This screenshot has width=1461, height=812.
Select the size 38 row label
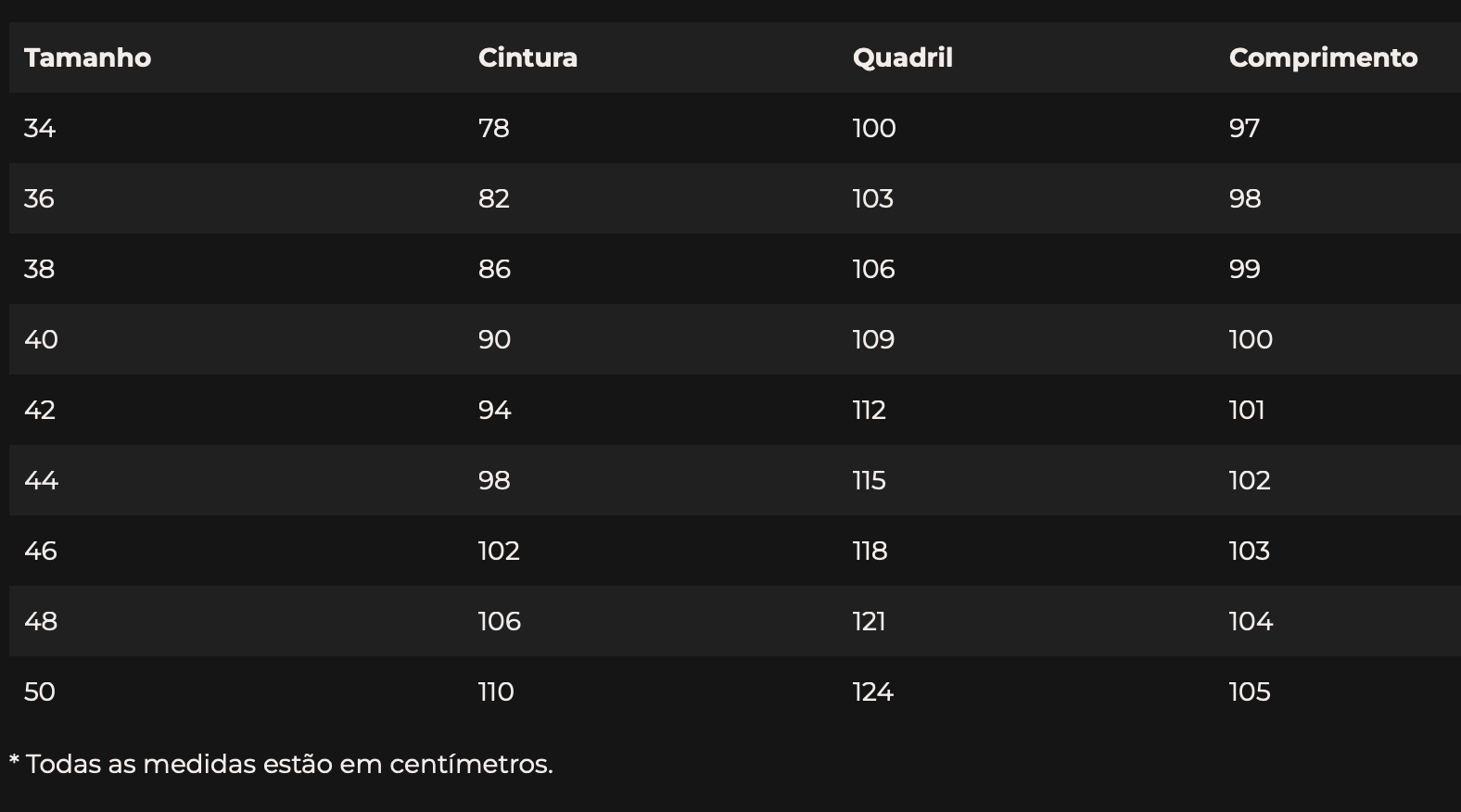[39, 269]
